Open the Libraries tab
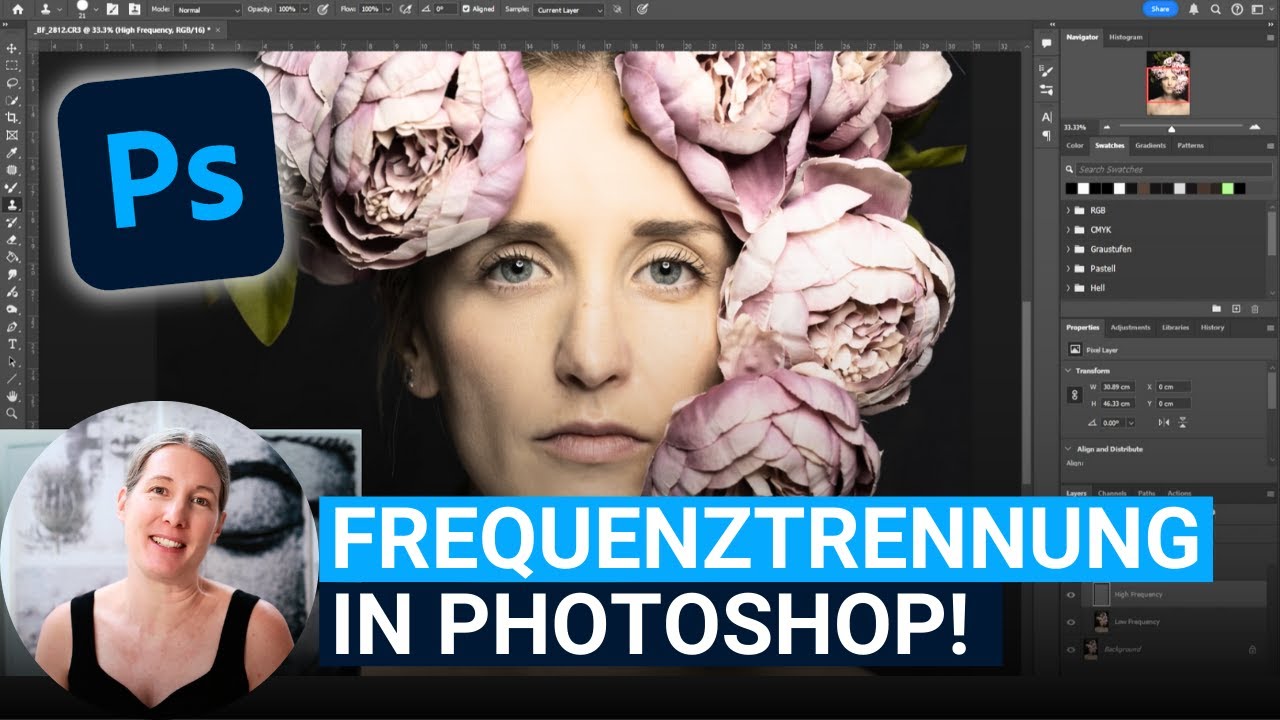The height and width of the screenshot is (720, 1280). (x=1175, y=328)
